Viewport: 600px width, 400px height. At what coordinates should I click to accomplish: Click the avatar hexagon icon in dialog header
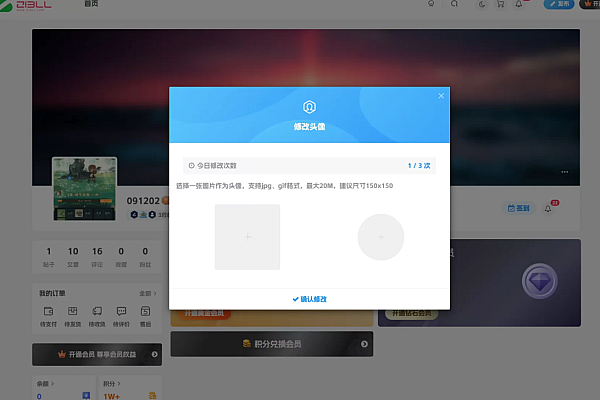pos(309,107)
